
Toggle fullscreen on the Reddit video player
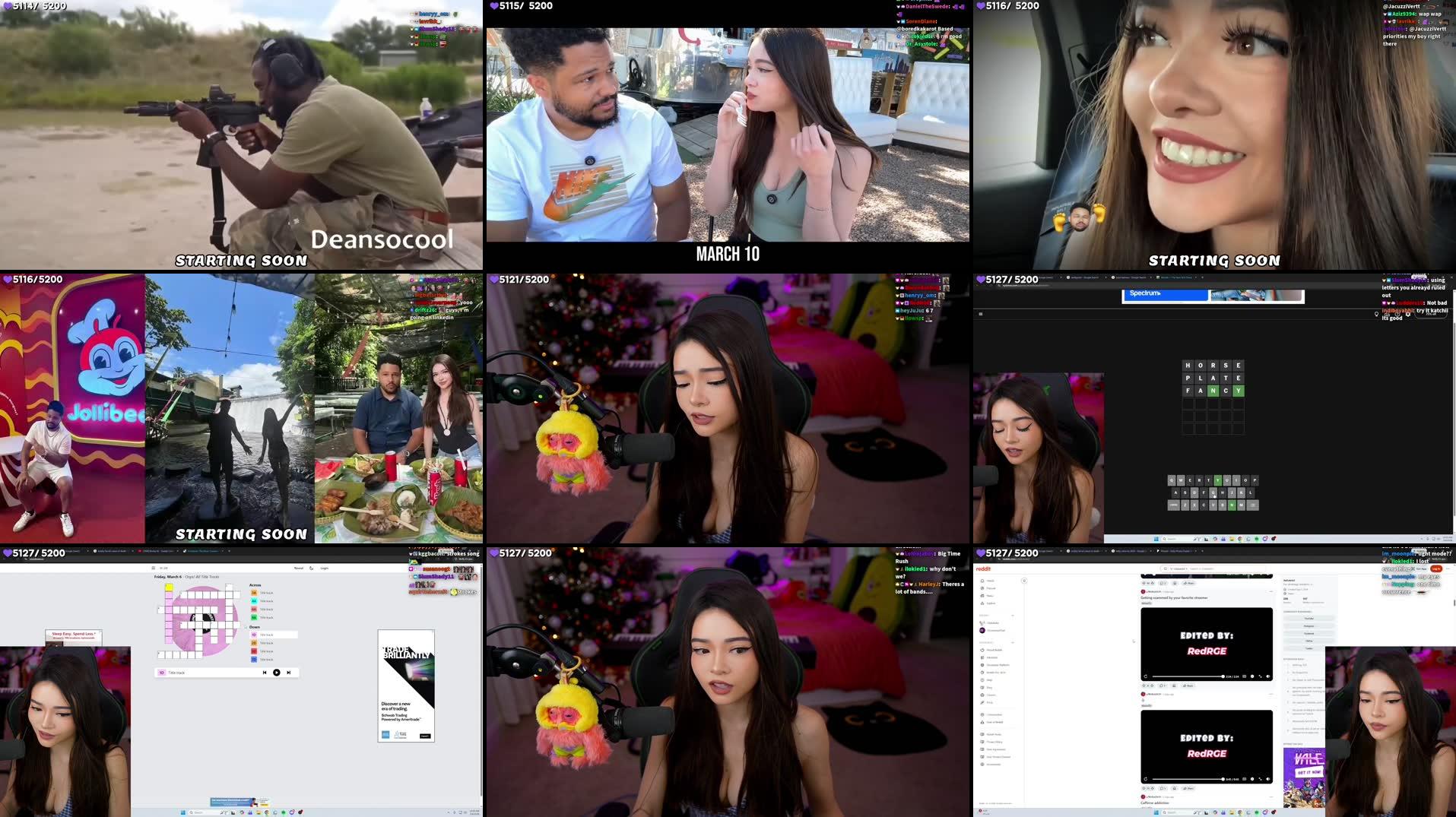point(1261,679)
